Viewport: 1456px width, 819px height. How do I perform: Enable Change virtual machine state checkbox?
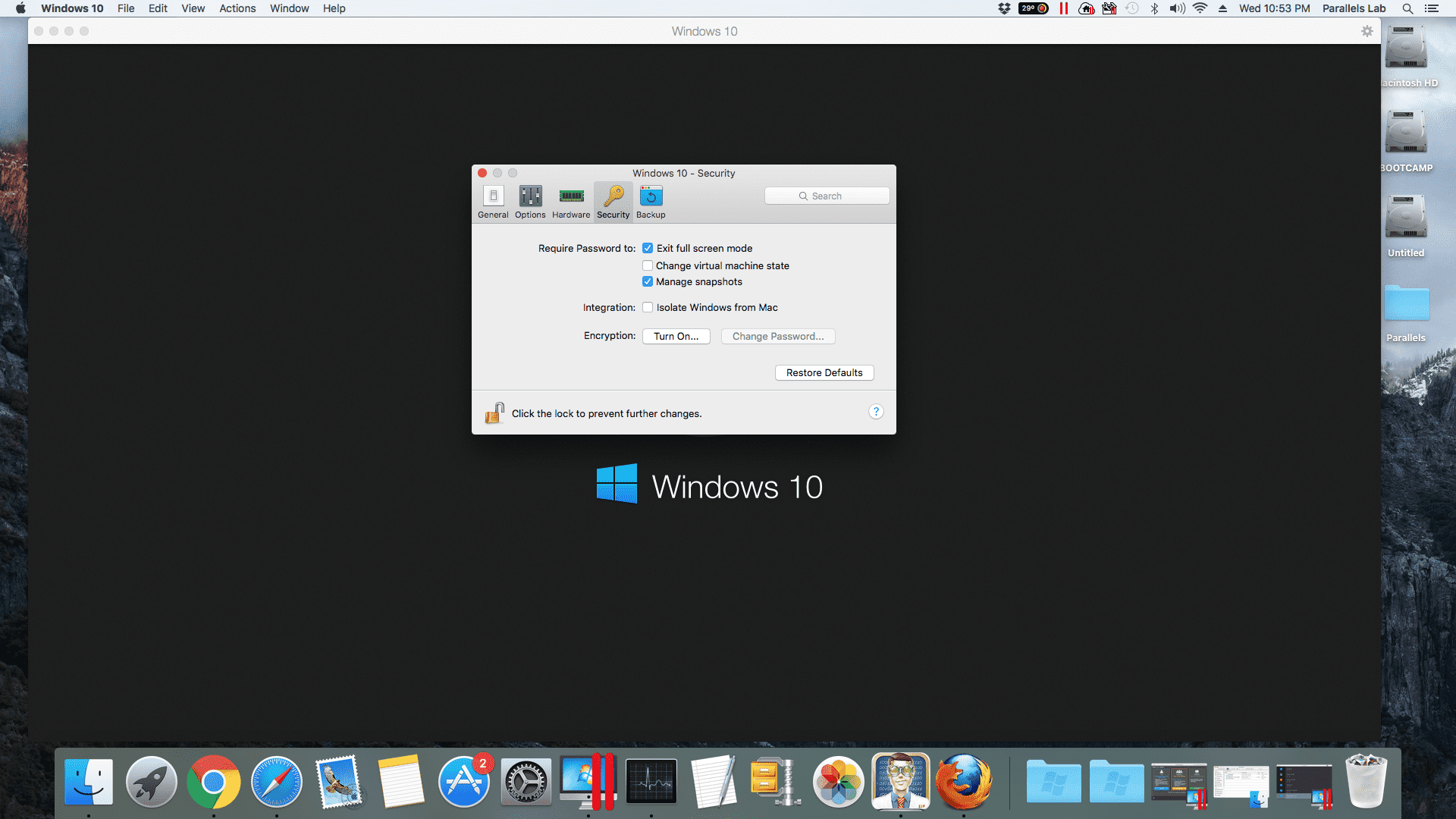pos(648,265)
